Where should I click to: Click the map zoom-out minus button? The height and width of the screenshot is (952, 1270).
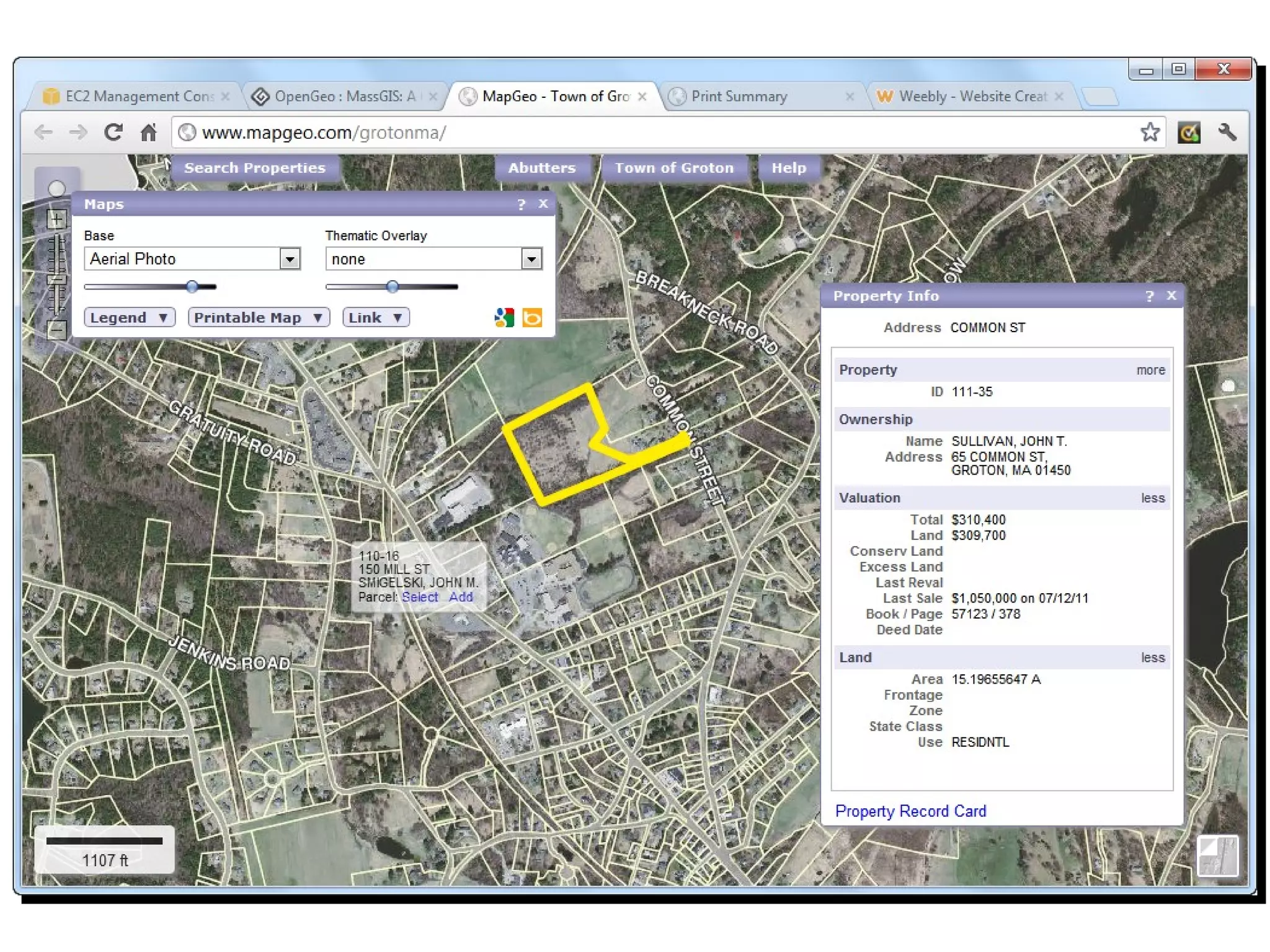point(56,329)
